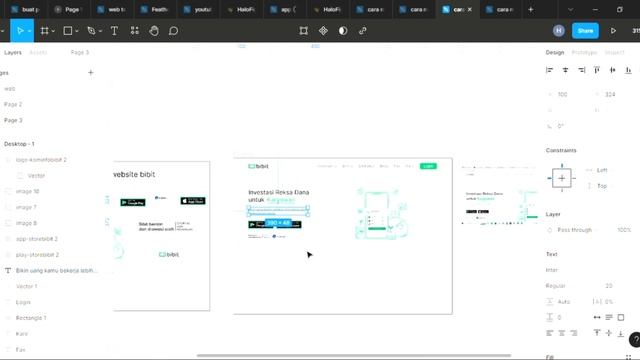Select the 'Bikin uang kamu bekerja' text layer
The width and height of the screenshot is (640, 360).
(x=56, y=271)
